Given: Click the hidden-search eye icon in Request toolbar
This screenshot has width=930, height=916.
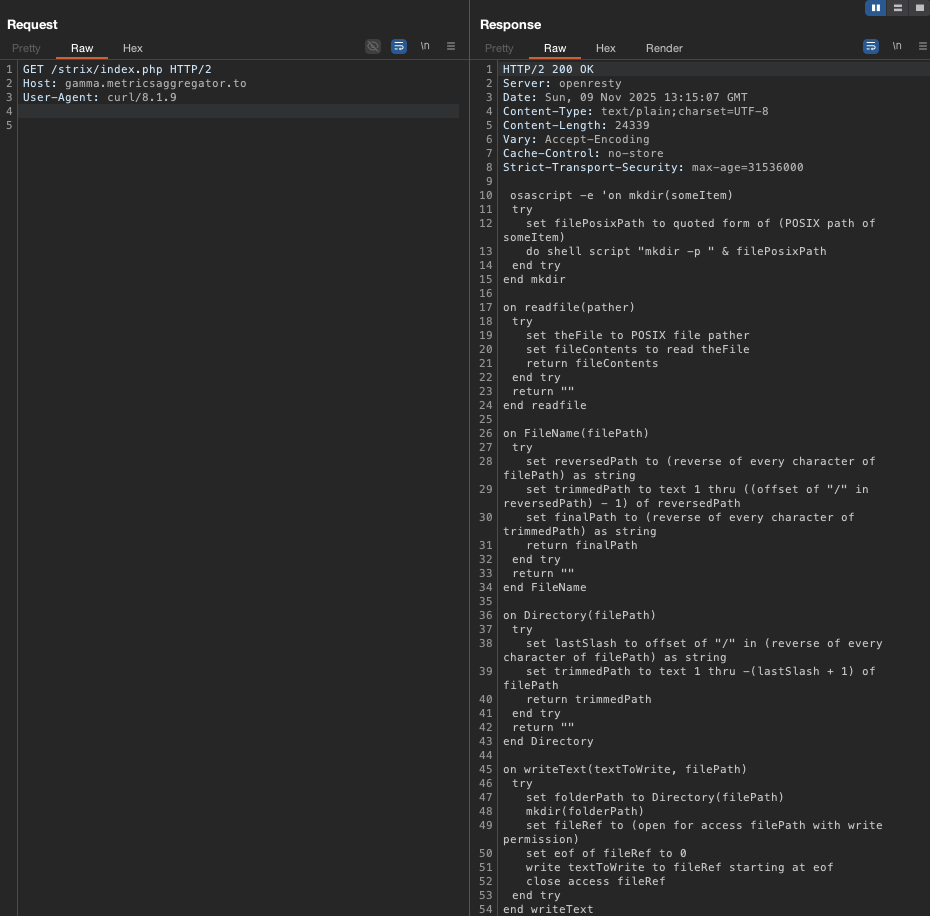Looking at the screenshot, I should tap(373, 46).
